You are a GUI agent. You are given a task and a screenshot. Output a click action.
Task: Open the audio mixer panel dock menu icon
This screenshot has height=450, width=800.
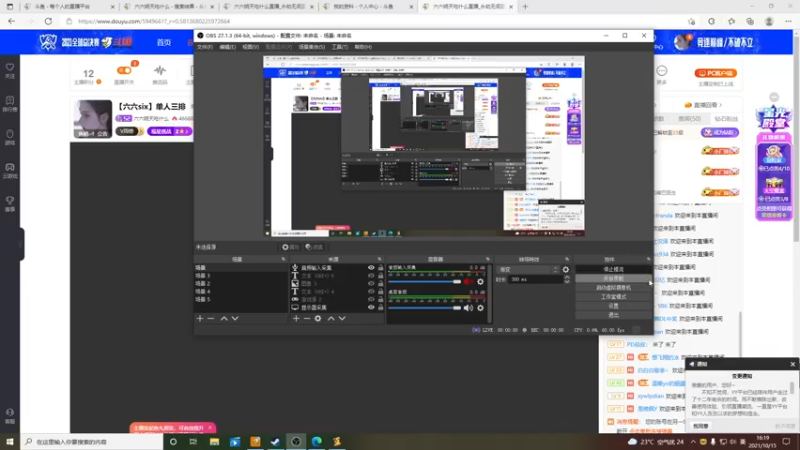pyautogui.click(x=488, y=259)
